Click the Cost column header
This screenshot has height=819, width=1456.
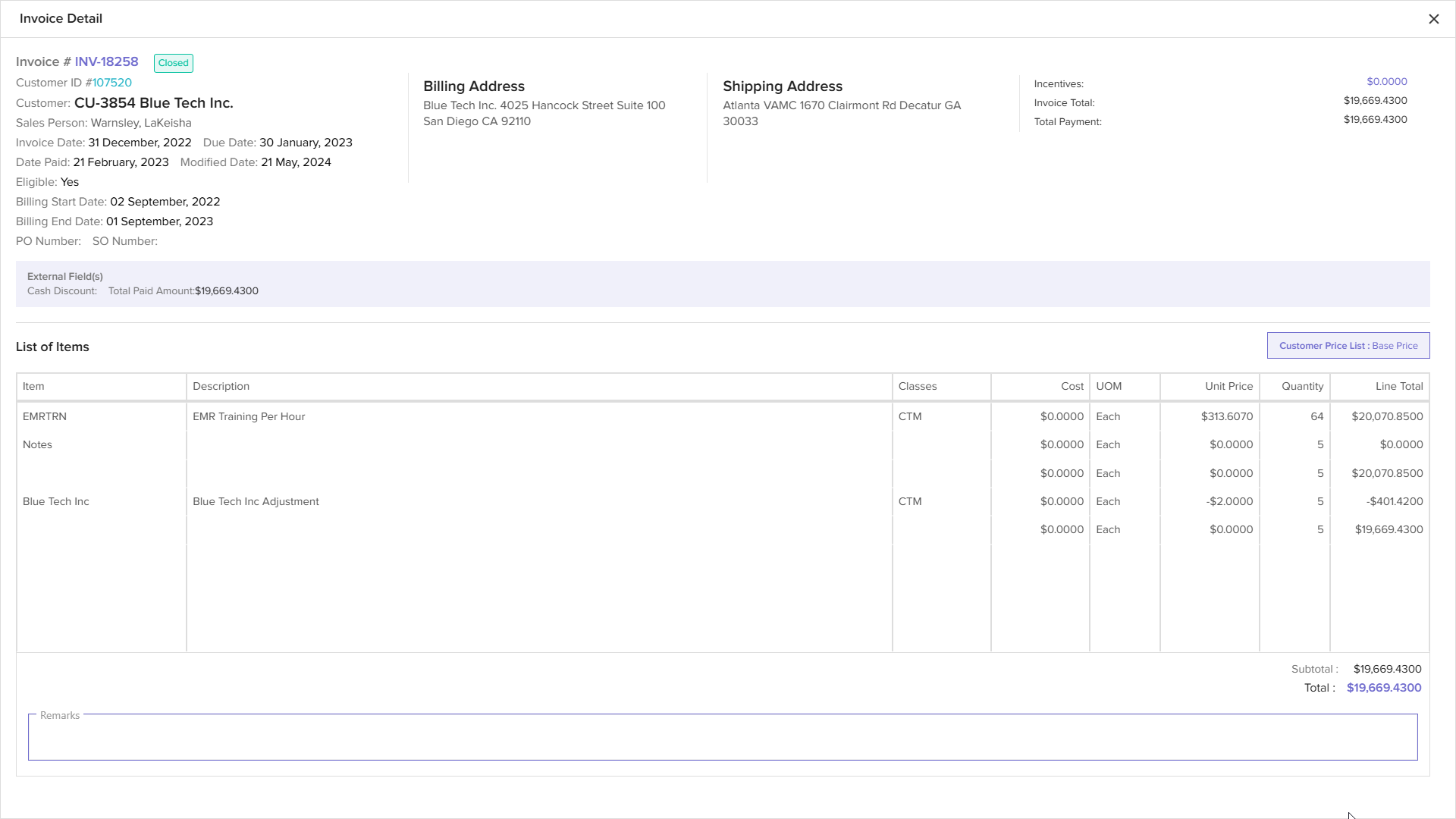[1072, 387]
